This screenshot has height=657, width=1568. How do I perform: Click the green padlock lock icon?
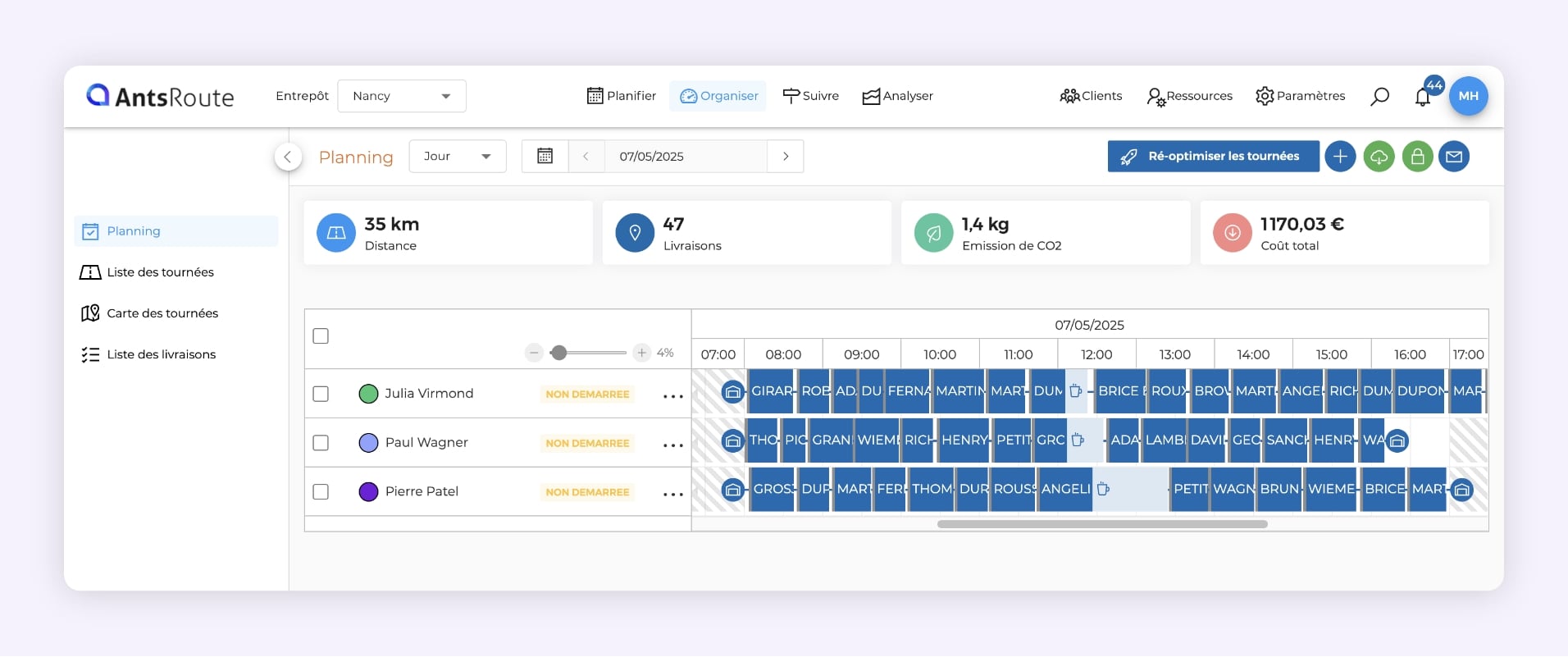pos(1417,157)
